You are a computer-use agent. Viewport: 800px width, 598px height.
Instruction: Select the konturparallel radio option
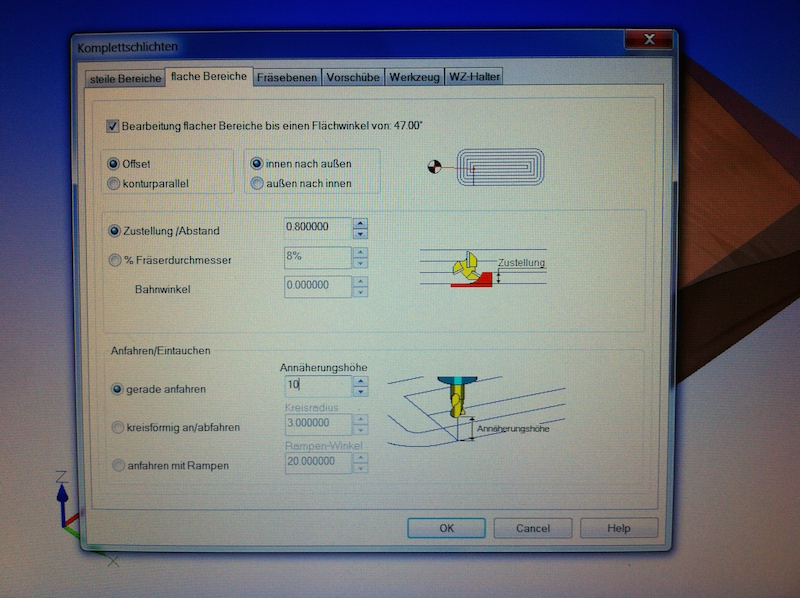pos(113,183)
